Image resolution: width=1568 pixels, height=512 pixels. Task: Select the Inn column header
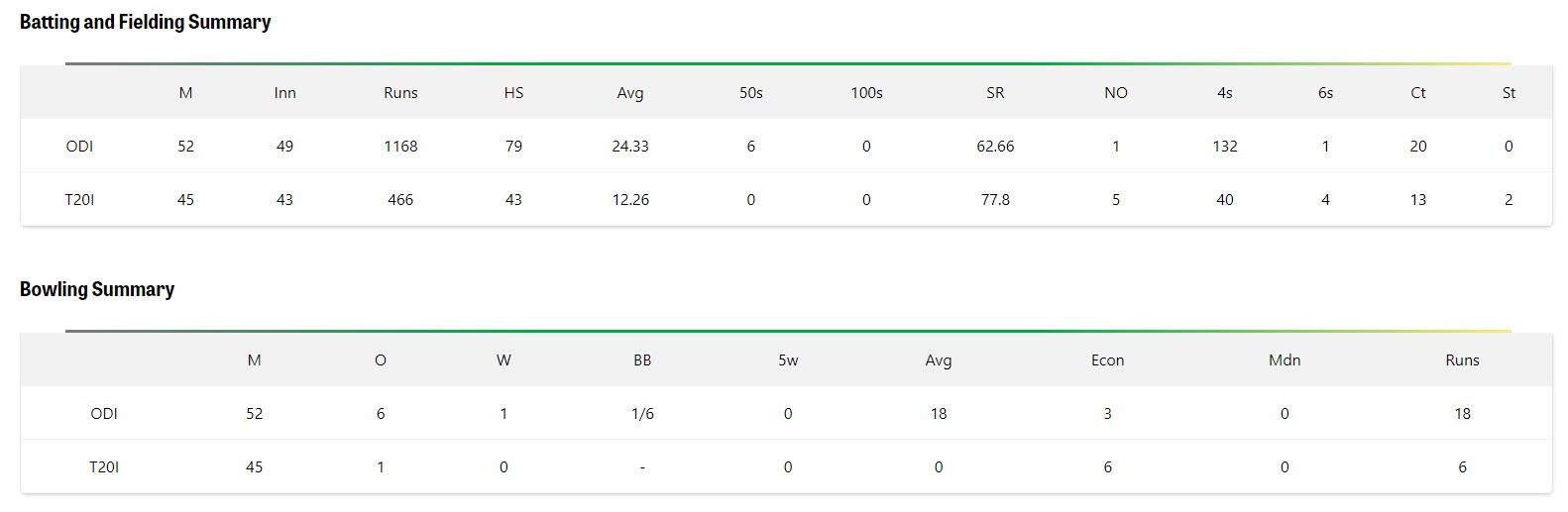point(284,93)
